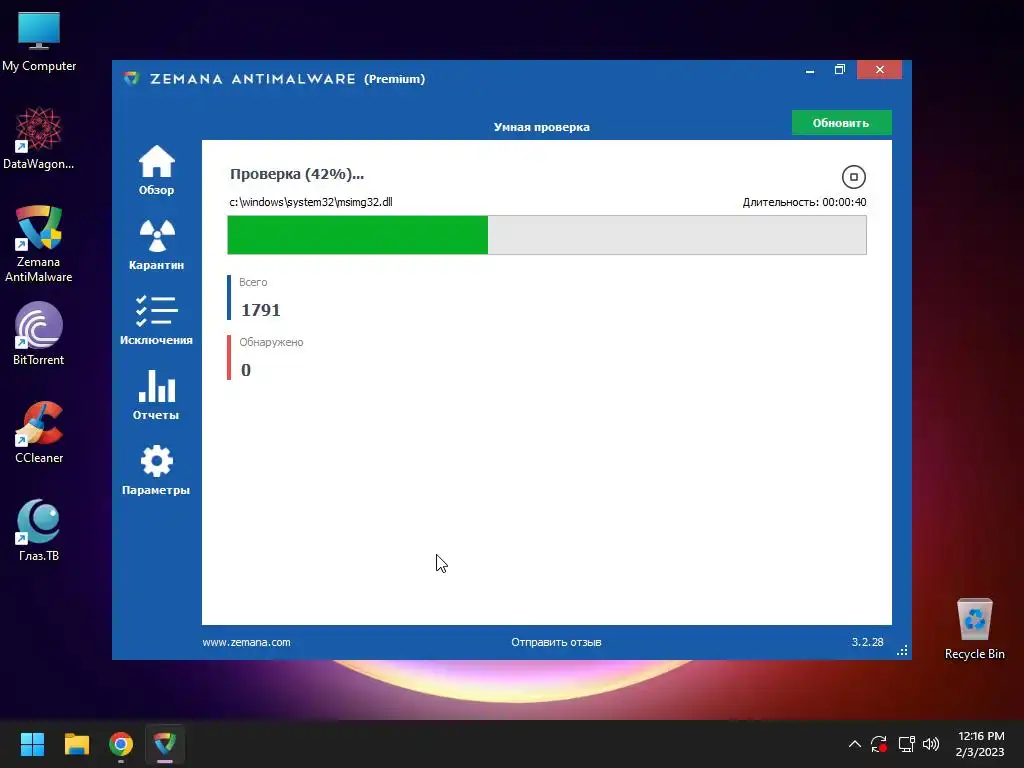1024x768 pixels.
Task: Open Chrome from the taskbar
Action: click(x=121, y=744)
